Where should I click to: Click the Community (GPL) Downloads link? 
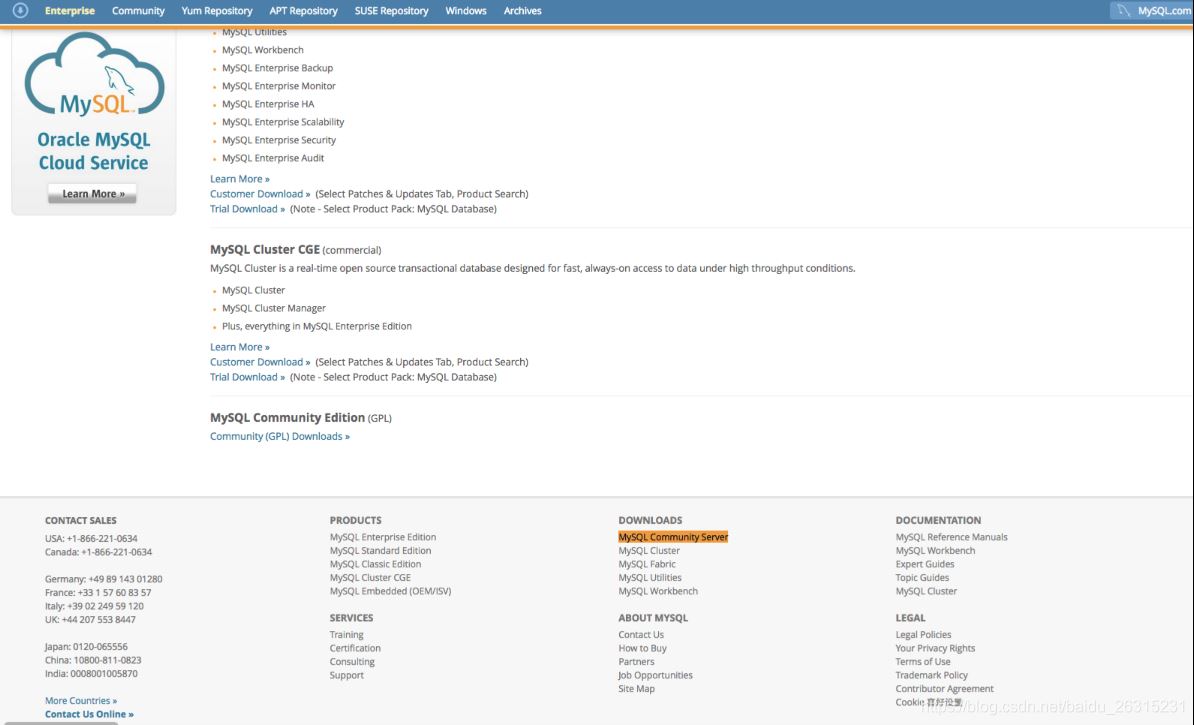279,437
